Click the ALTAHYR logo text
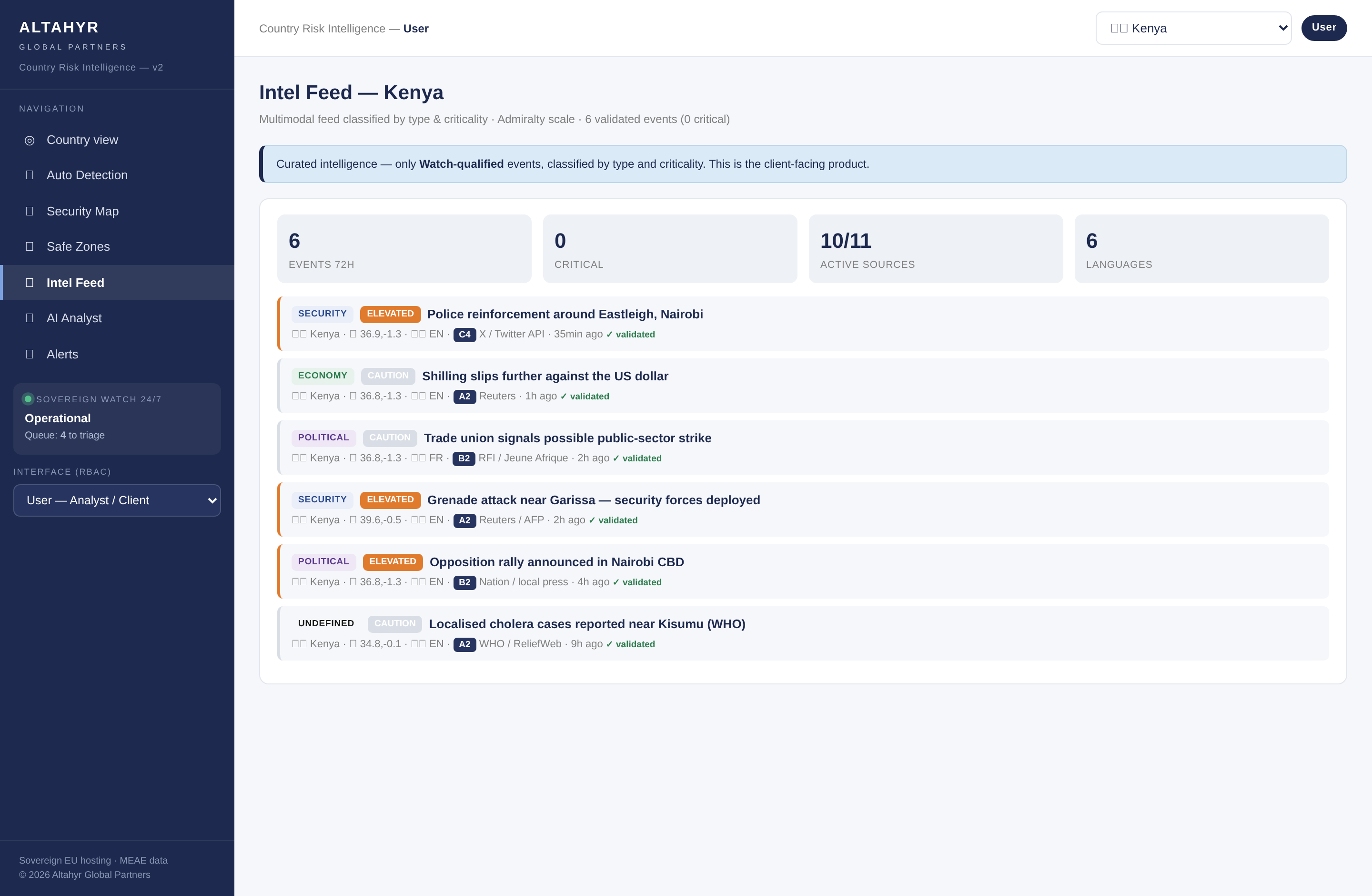Screen dimensions: 1372x896 59,27
